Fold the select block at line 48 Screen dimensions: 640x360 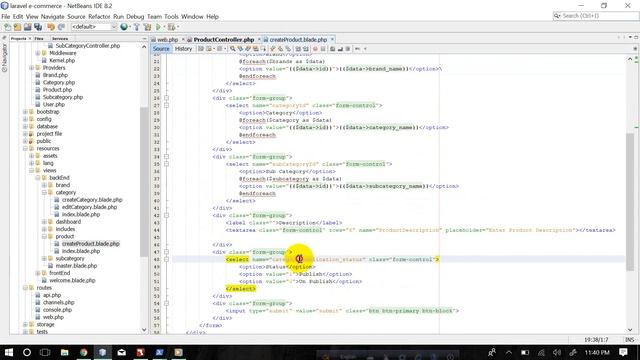(167, 259)
